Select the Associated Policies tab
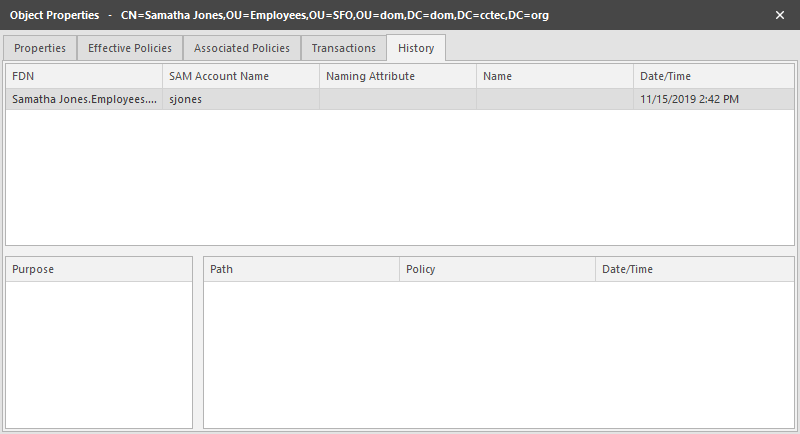The image size is (800, 434). (x=242, y=48)
